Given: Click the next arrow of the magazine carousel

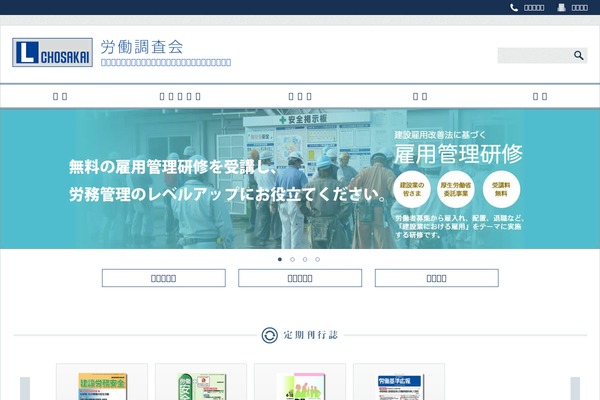Looking at the screenshot, I should (x=575, y=389).
